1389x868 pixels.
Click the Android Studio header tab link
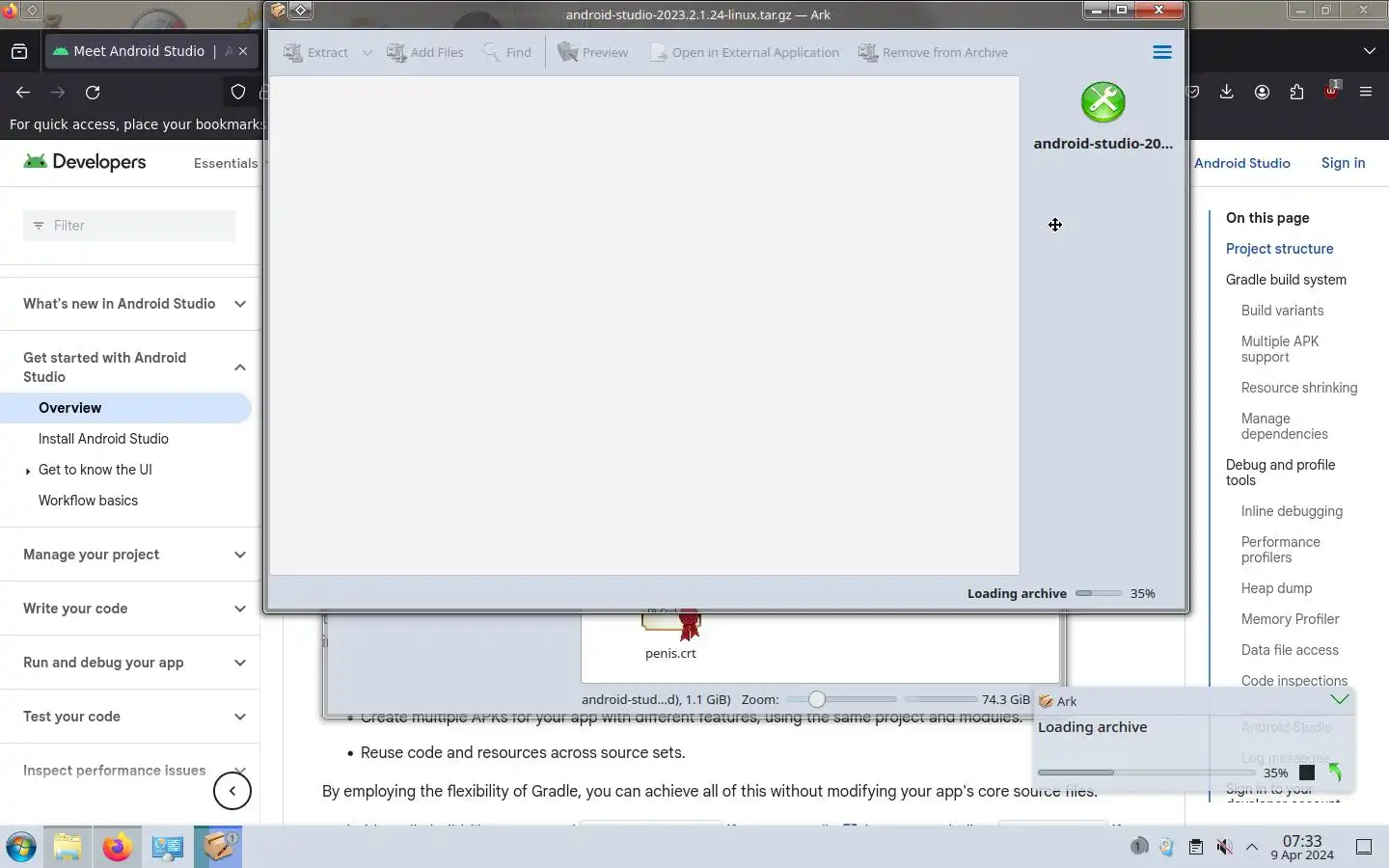coord(1242,163)
